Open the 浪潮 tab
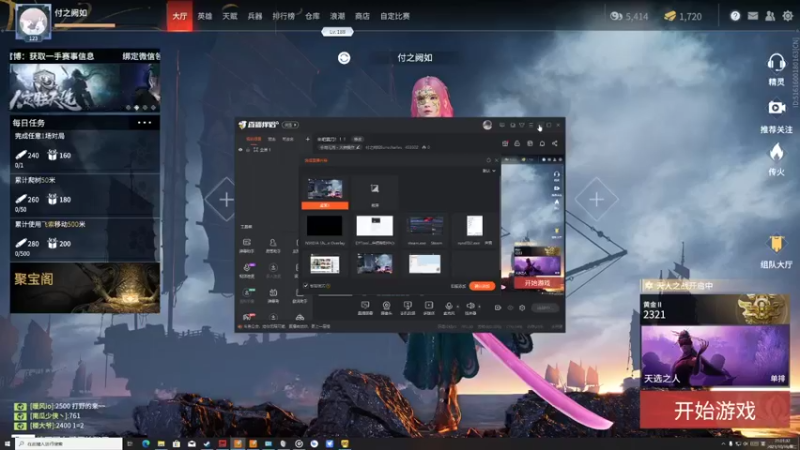The height and width of the screenshot is (450, 800). (x=337, y=16)
